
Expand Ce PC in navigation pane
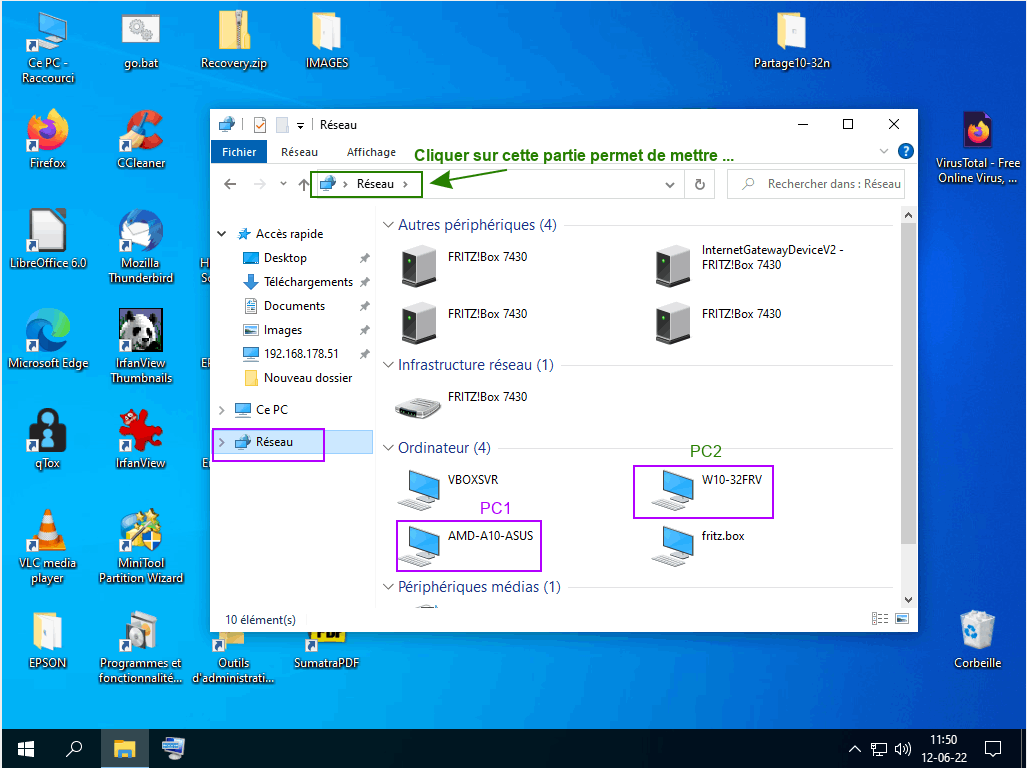(x=221, y=410)
